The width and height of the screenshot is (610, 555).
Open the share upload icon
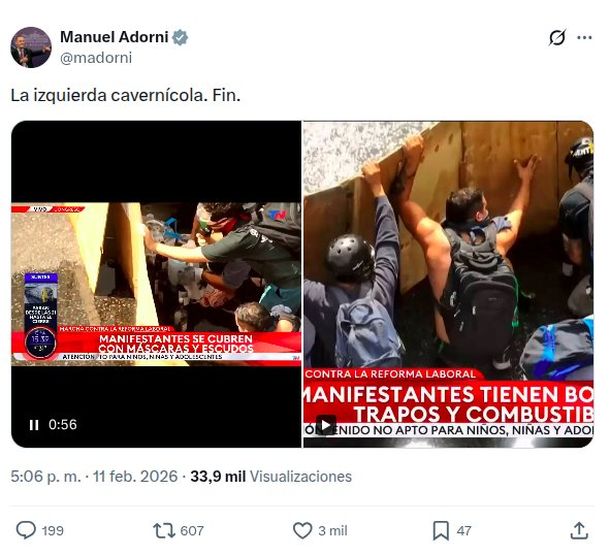click(x=579, y=530)
